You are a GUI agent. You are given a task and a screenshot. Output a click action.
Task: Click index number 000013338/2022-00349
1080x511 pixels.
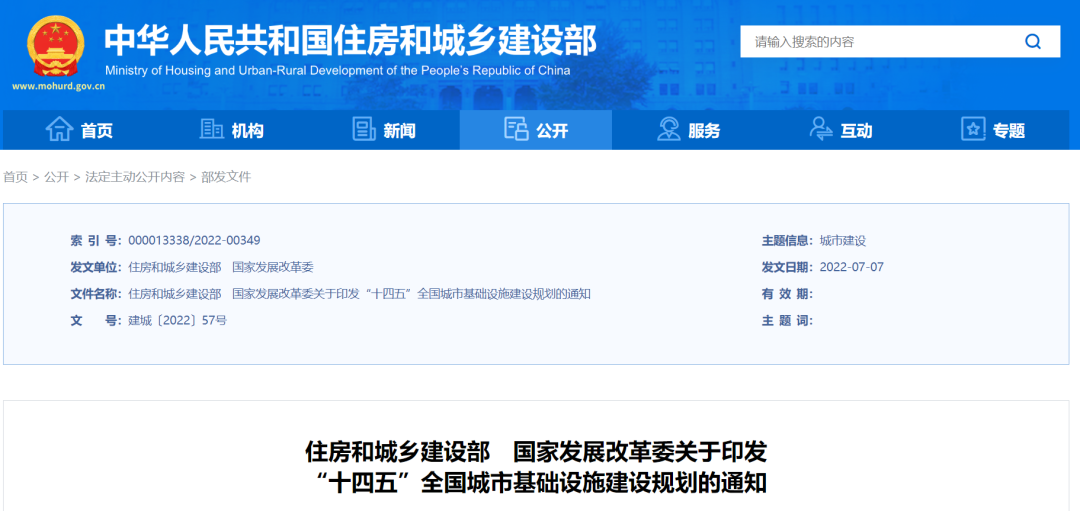coord(194,240)
